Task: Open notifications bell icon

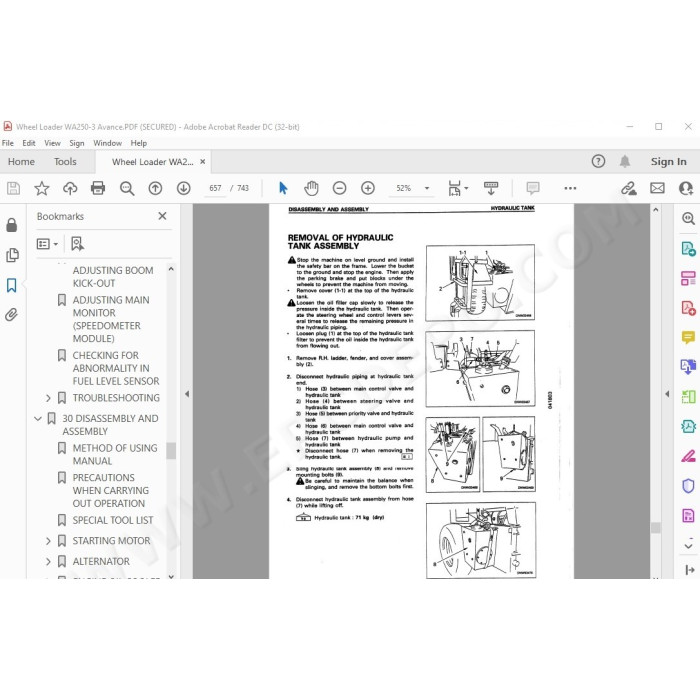Action: (625, 161)
